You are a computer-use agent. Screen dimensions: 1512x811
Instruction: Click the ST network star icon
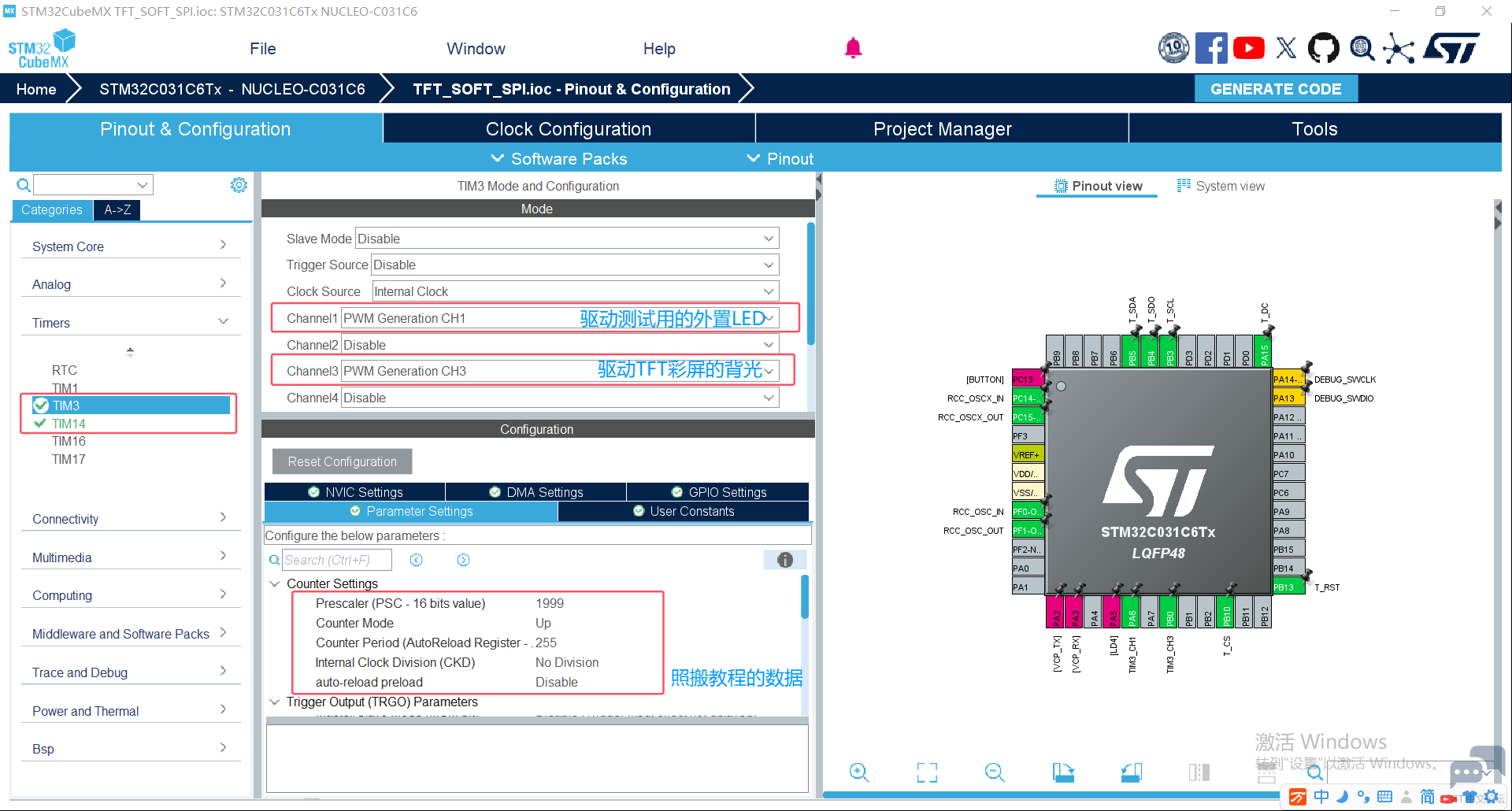(1399, 48)
